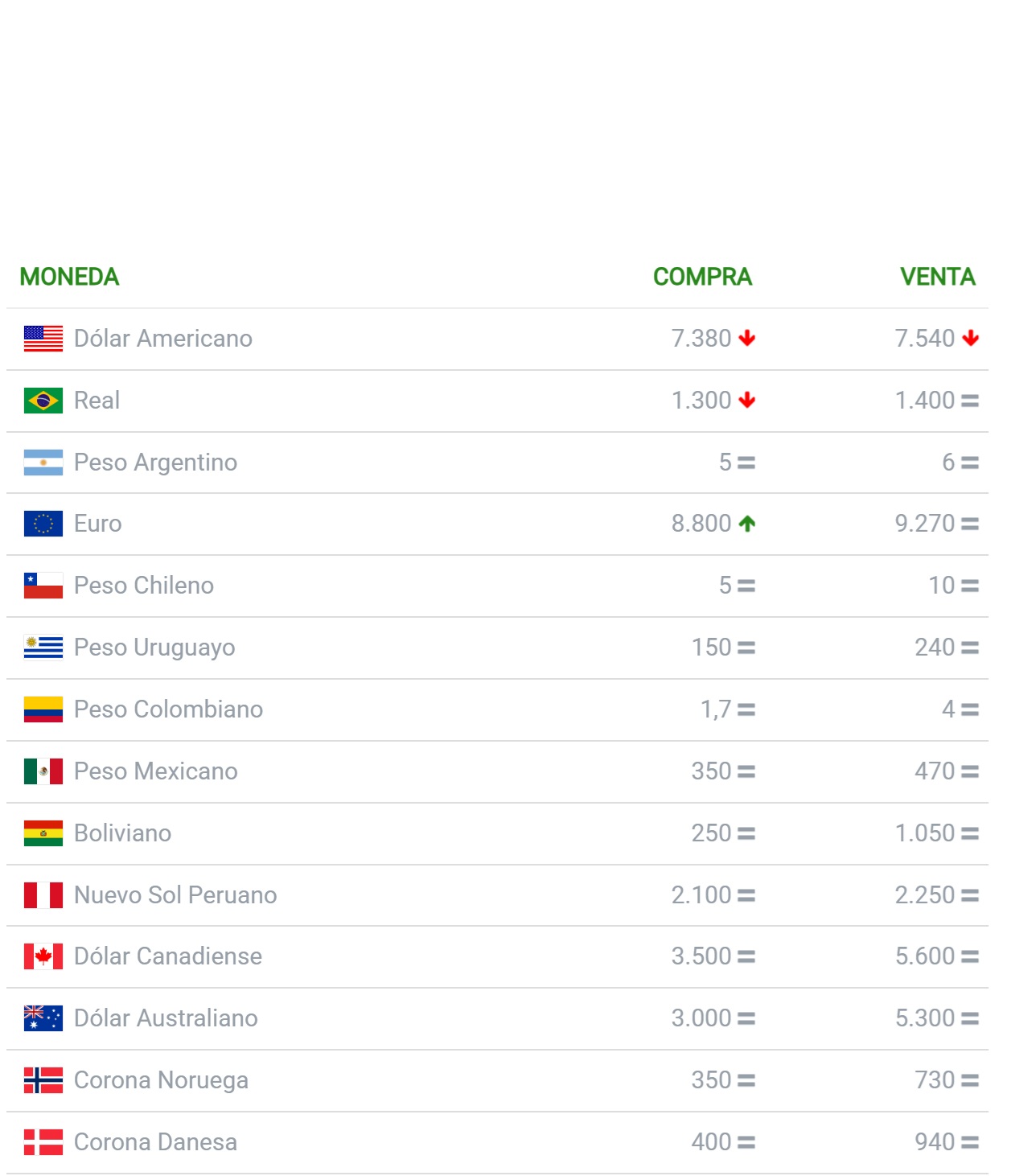Image resolution: width=1011 pixels, height=1176 pixels.
Task: Click the Canada flag icon
Action: [x=43, y=956]
